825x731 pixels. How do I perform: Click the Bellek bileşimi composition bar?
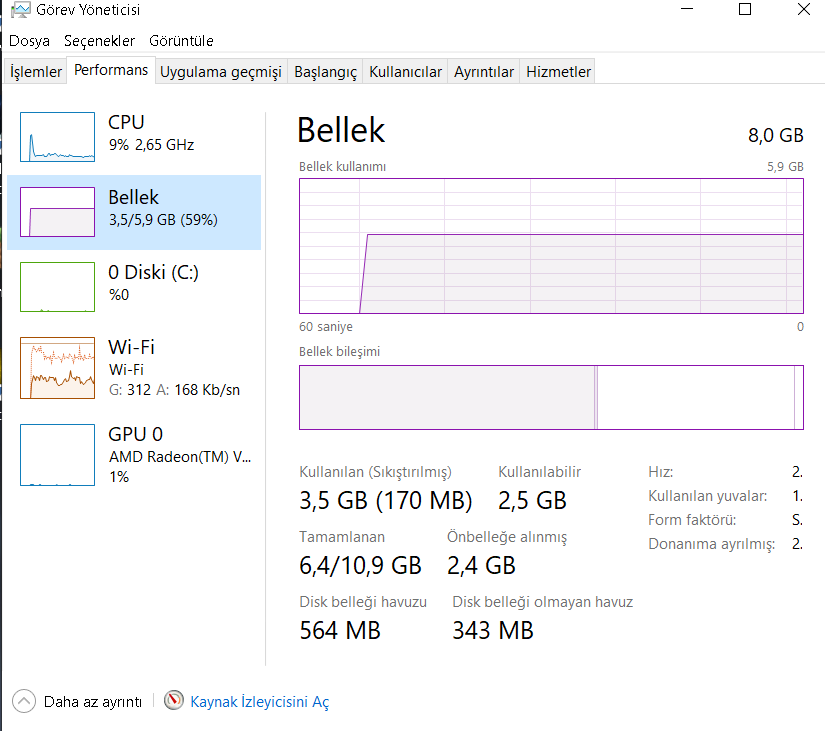[x=551, y=397]
